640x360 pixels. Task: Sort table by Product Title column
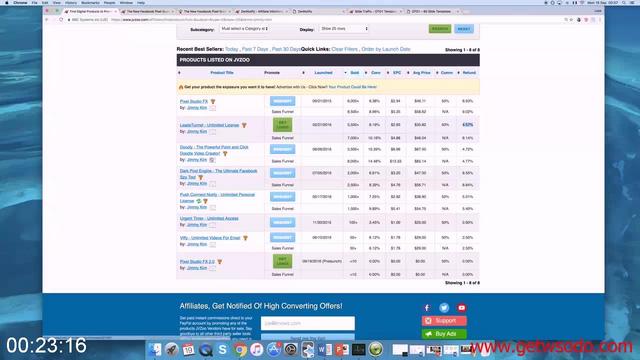(222, 73)
